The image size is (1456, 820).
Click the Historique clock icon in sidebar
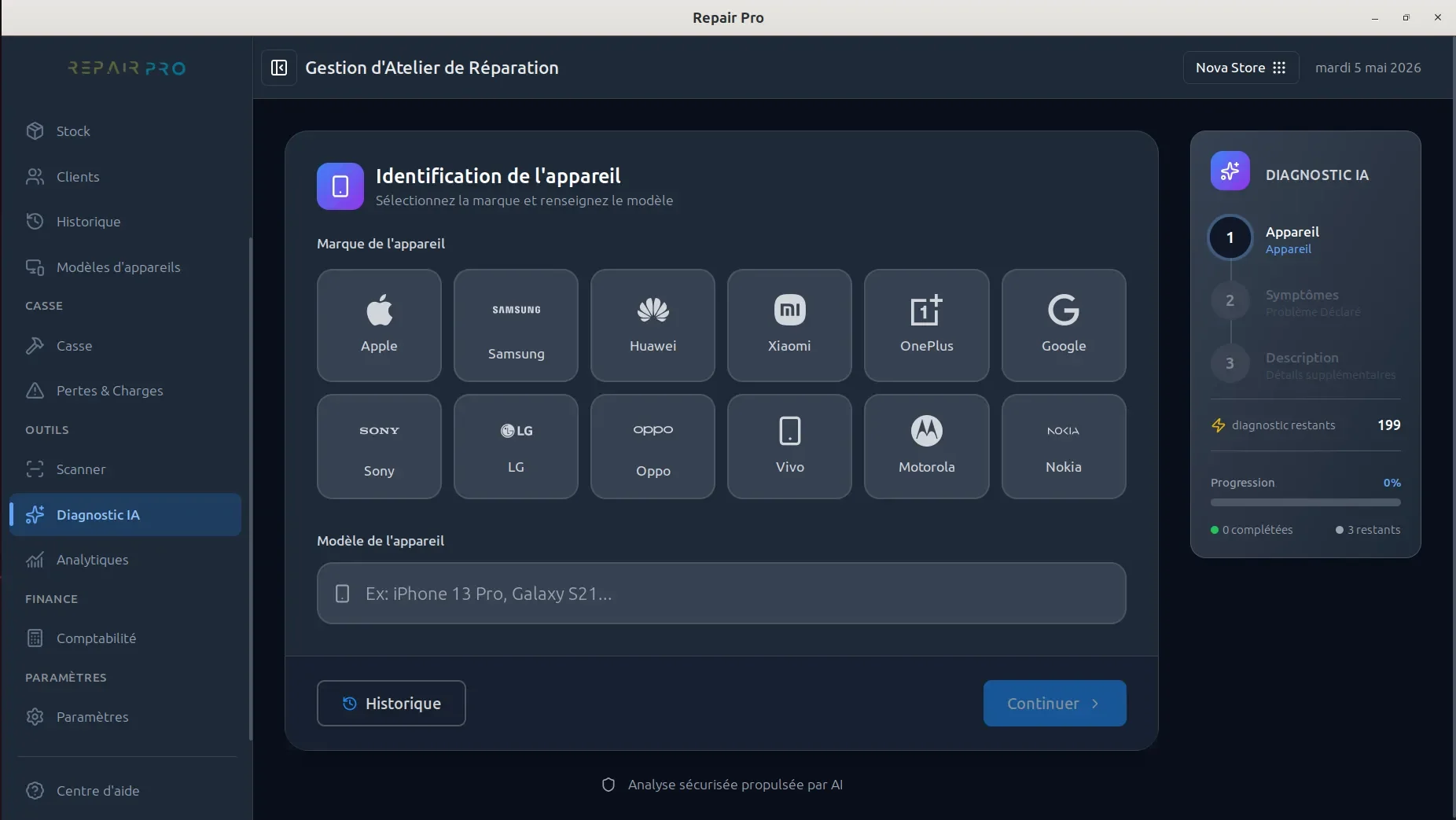pos(35,222)
